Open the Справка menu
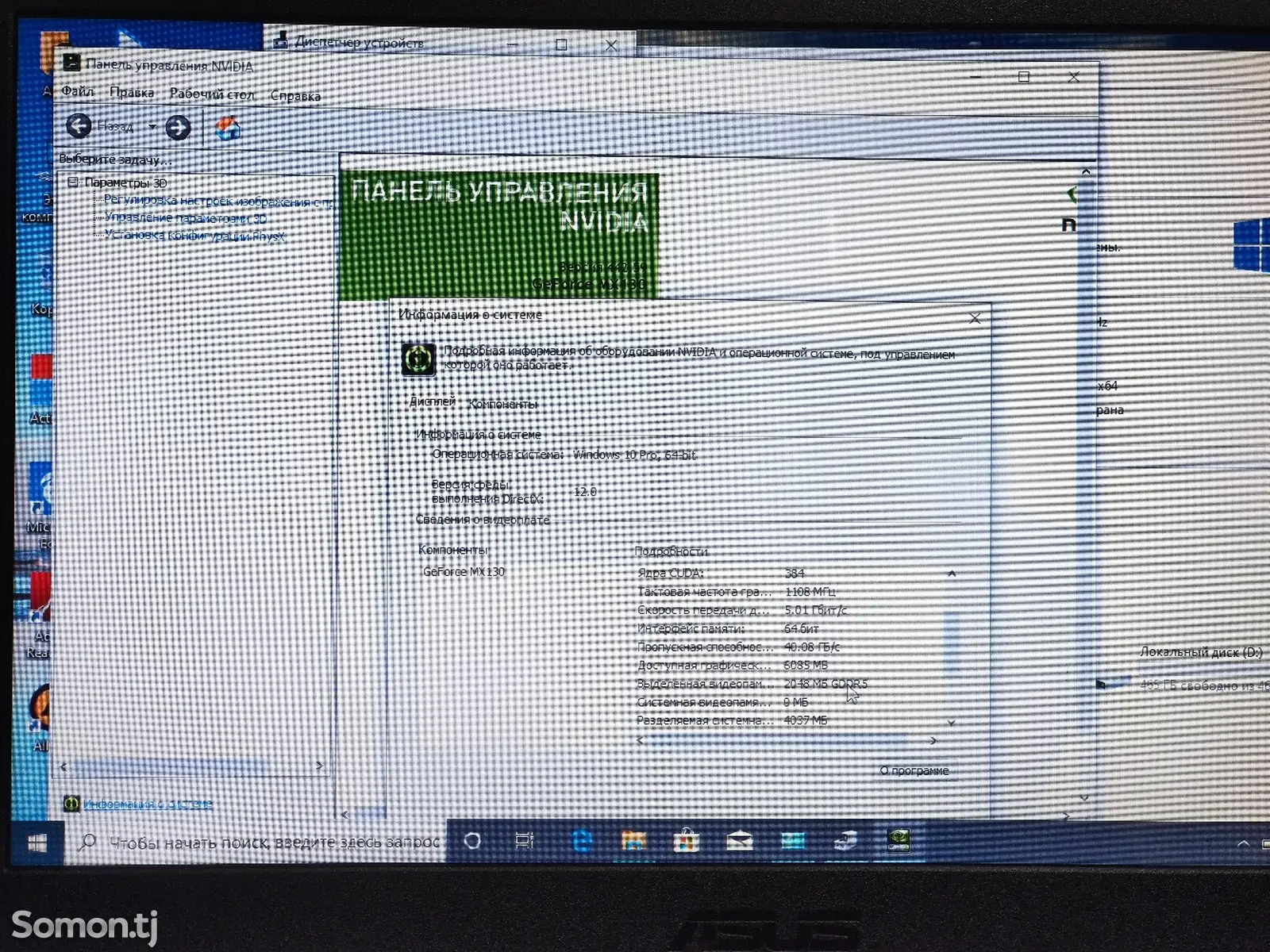The height and width of the screenshot is (952, 1270). coord(295,96)
